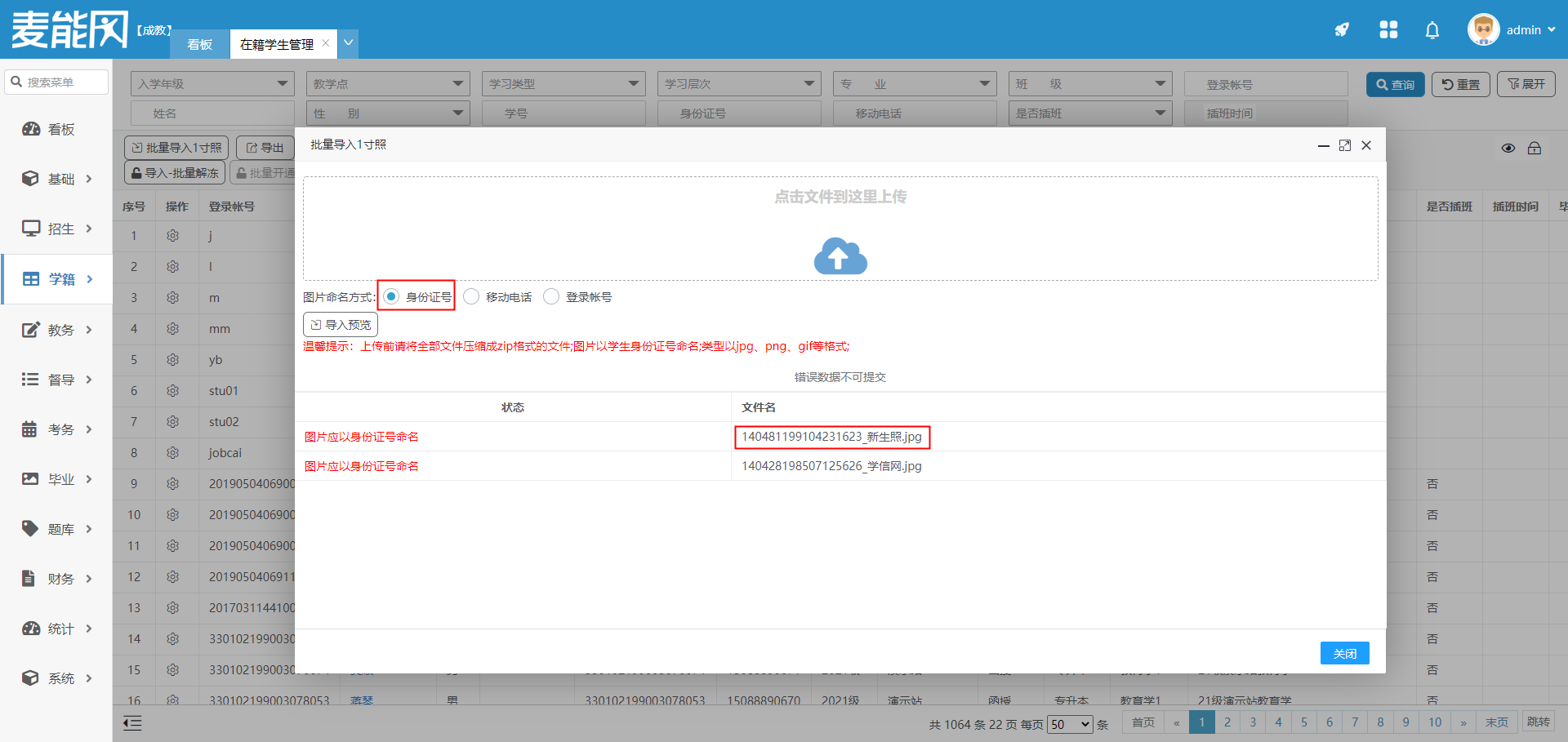Open the notification bell
Image resolution: width=1568 pixels, height=742 pixels.
tap(1432, 30)
